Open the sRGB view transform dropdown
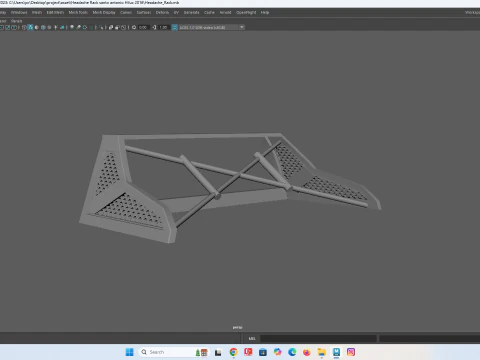 point(212,27)
